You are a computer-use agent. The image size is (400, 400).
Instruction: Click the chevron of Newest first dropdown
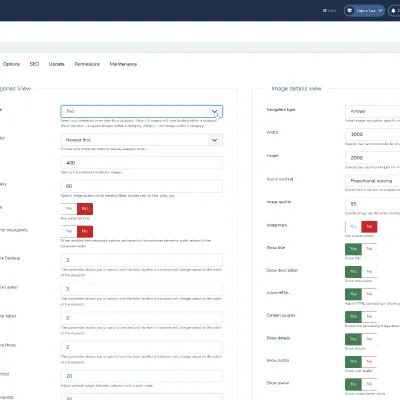click(x=214, y=140)
